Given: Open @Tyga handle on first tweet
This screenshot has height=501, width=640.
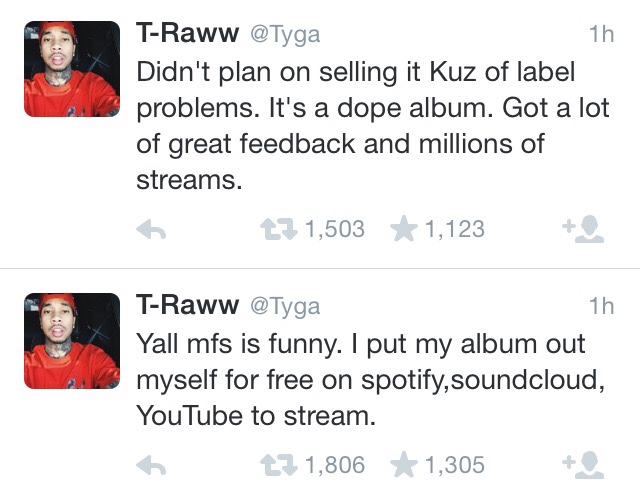Looking at the screenshot, I should tap(285, 34).
